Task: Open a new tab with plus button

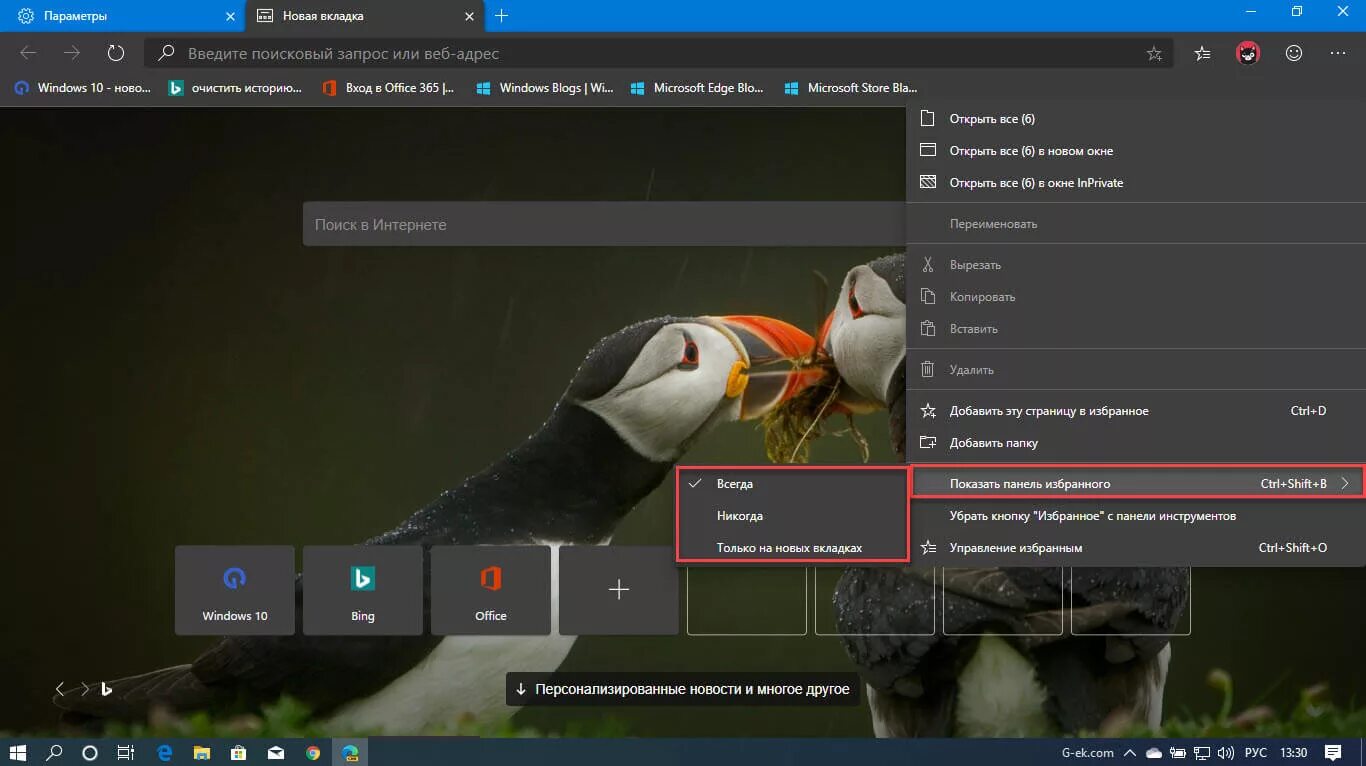Action: click(502, 16)
